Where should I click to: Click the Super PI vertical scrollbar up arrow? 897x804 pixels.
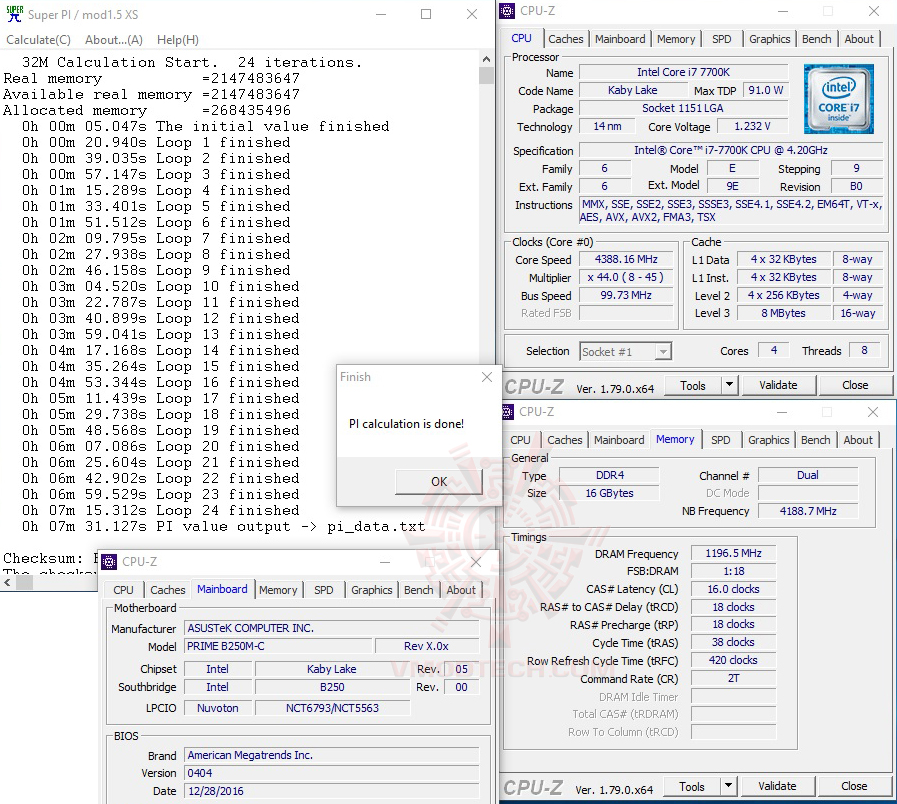486,58
